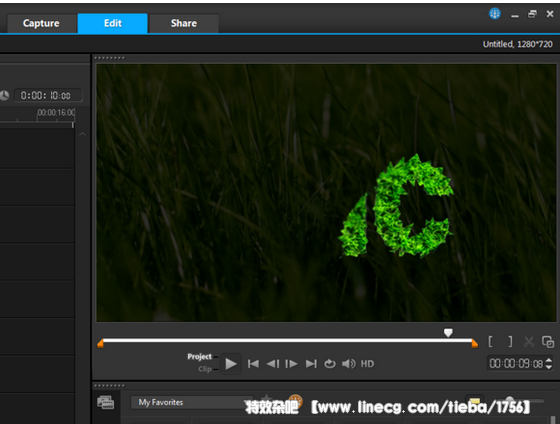Click the right orange trim marker
Viewport: 560px width, 424px height.
point(475,344)
